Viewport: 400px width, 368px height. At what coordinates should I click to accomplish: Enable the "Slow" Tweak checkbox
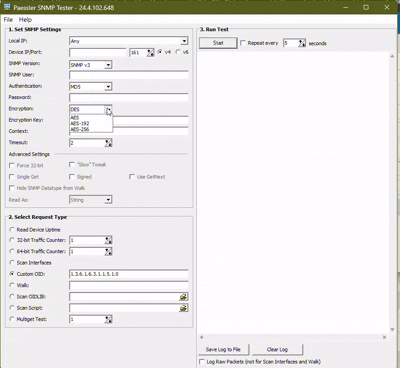[72, 165]
